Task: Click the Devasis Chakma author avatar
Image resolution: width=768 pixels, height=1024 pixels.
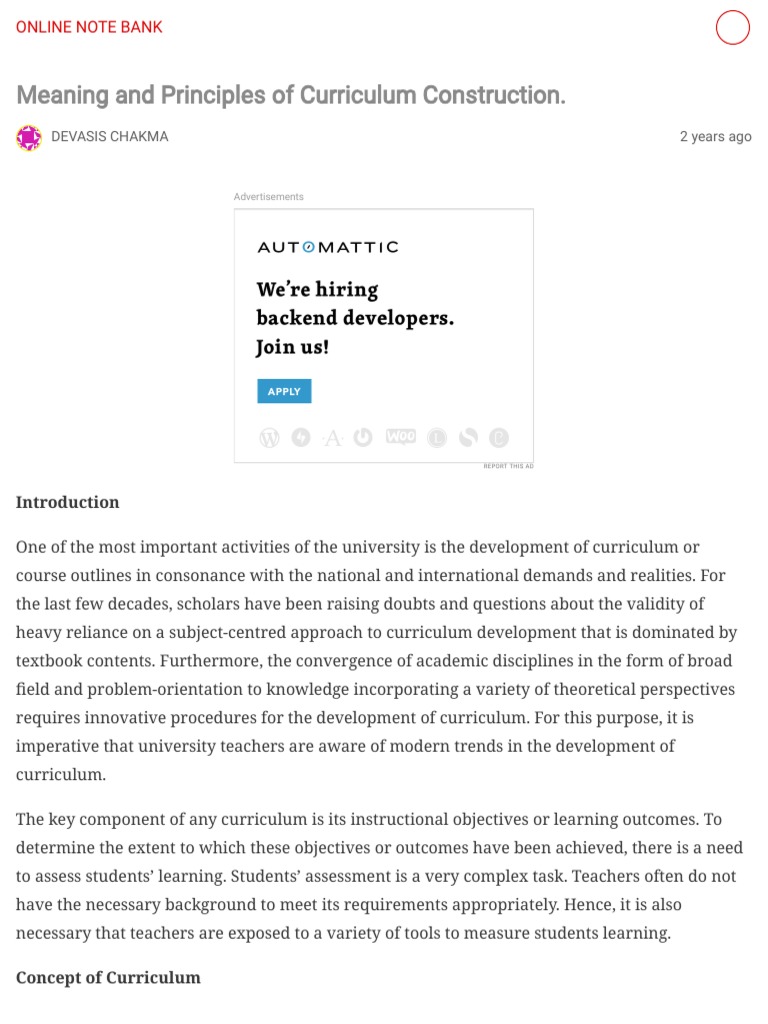Action: tap(29, 137)
